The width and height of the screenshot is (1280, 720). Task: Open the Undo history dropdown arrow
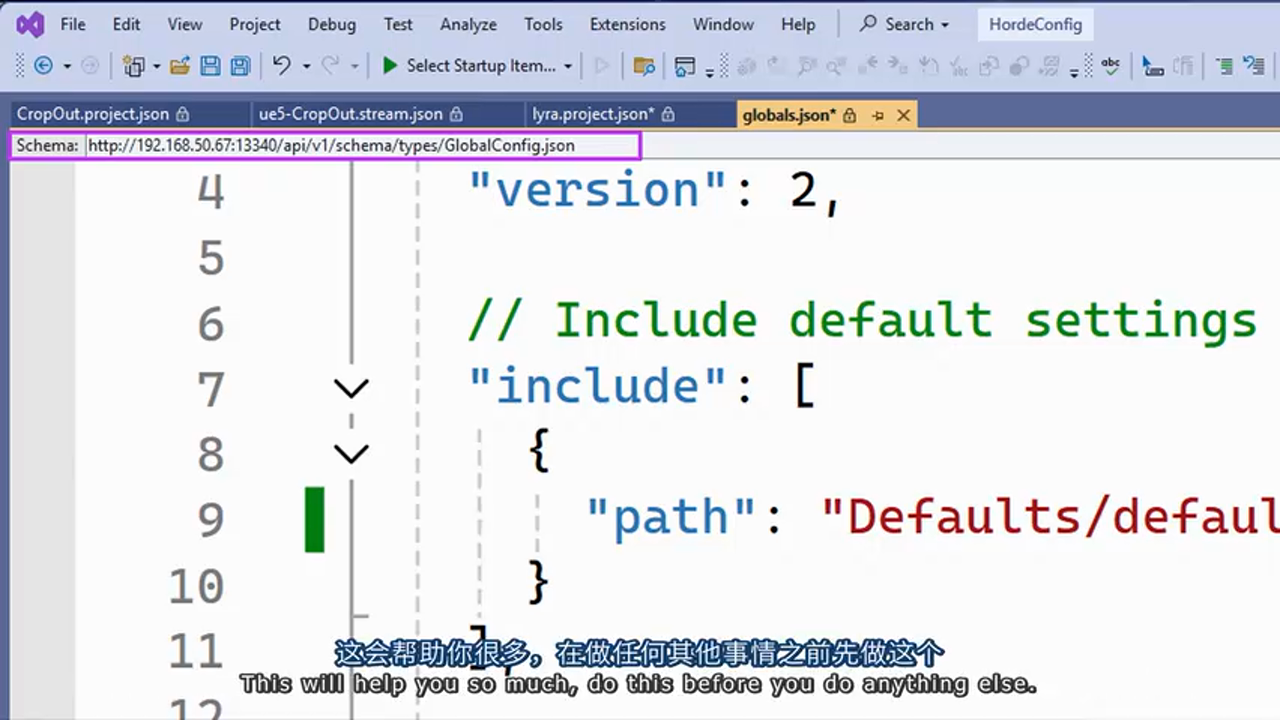[306, 67]
